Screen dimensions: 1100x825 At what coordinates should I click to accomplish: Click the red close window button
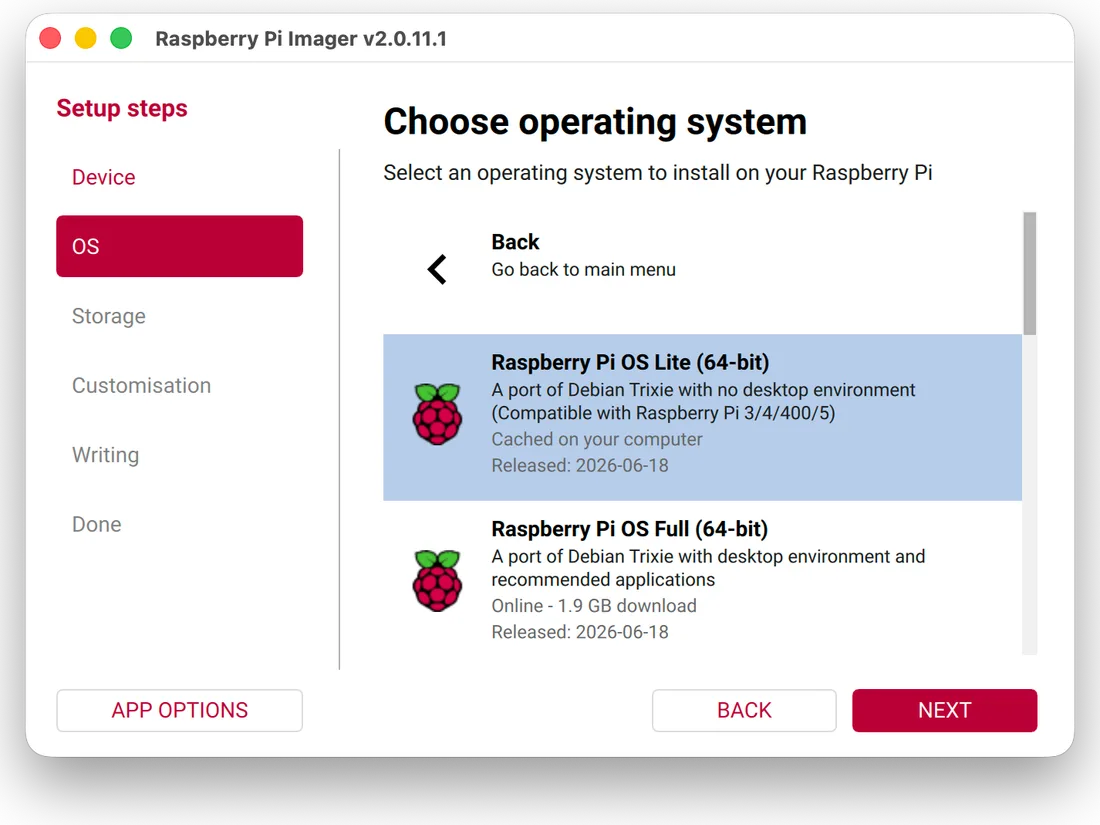[51, 38]
